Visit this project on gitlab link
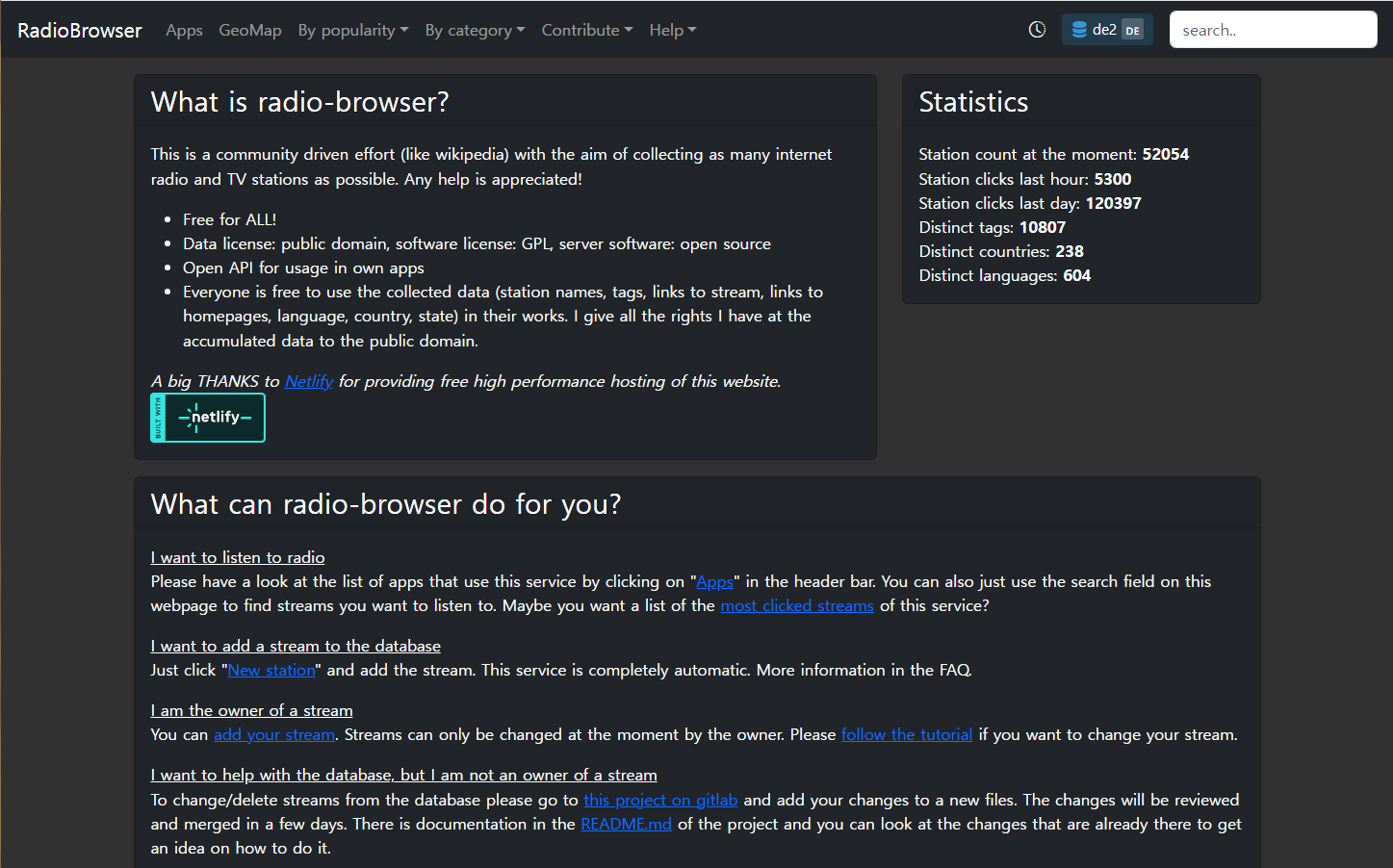 (x=659, y=801)
